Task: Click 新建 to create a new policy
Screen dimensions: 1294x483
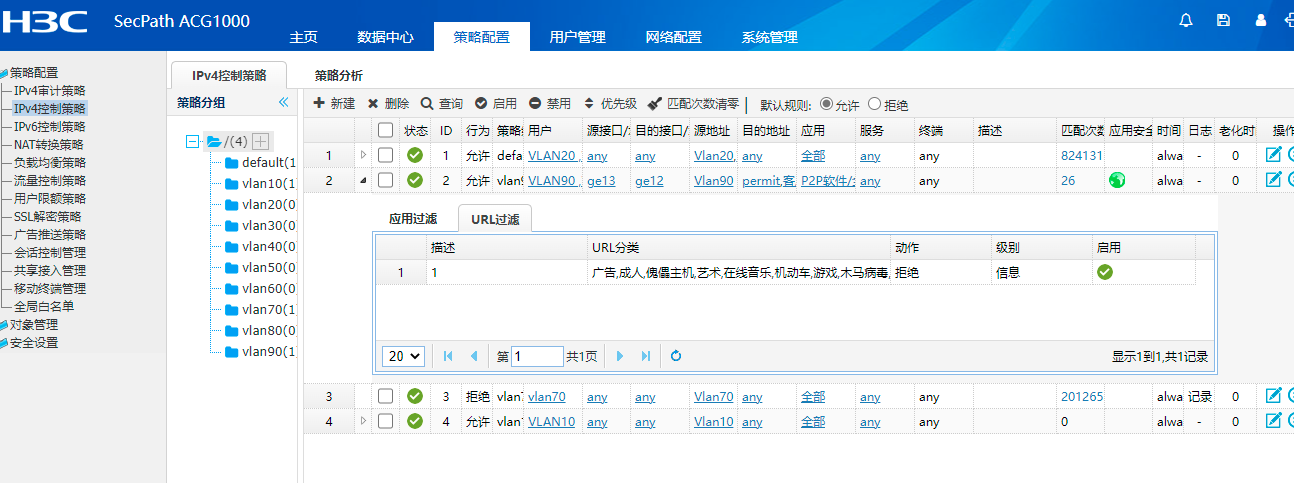Action: pyautogui.click(x=334, y=103)
